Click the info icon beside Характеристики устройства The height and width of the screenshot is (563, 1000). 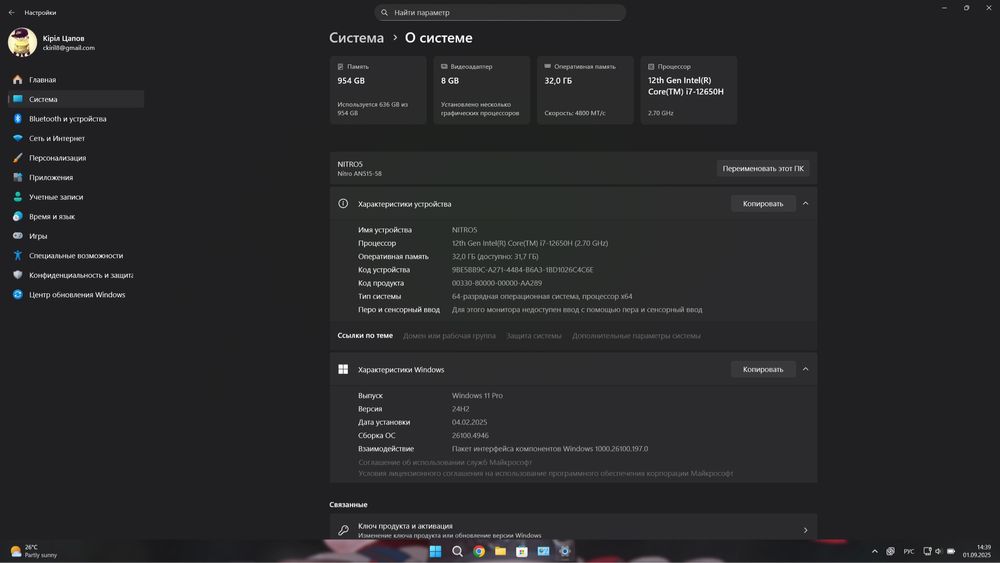pos(343,203)
